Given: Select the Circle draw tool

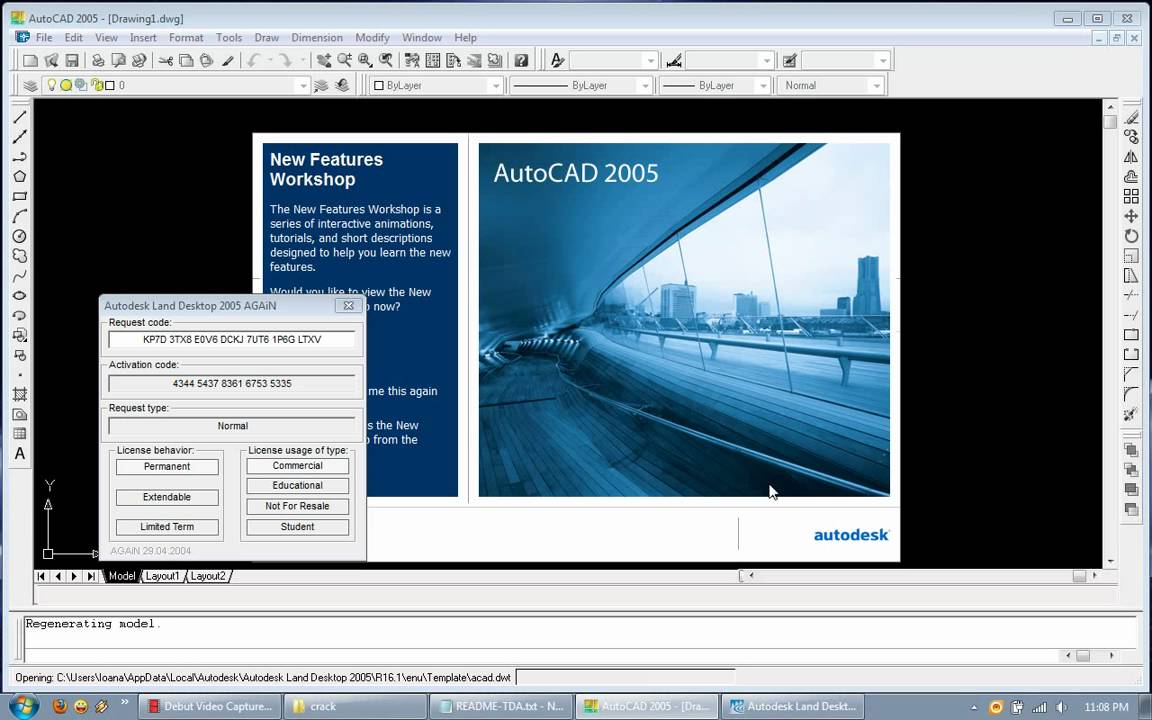Looking at the screenshot, I should pos(20,236).
